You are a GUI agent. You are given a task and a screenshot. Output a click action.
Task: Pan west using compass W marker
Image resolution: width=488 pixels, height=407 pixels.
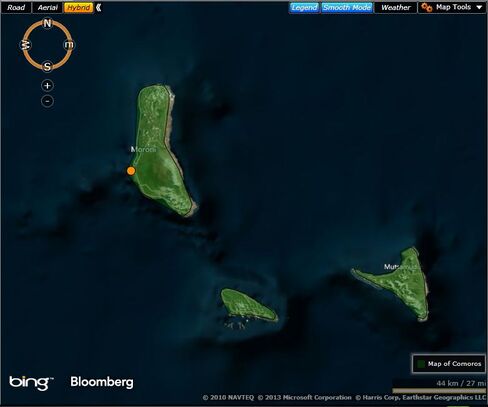pos(26,45)
